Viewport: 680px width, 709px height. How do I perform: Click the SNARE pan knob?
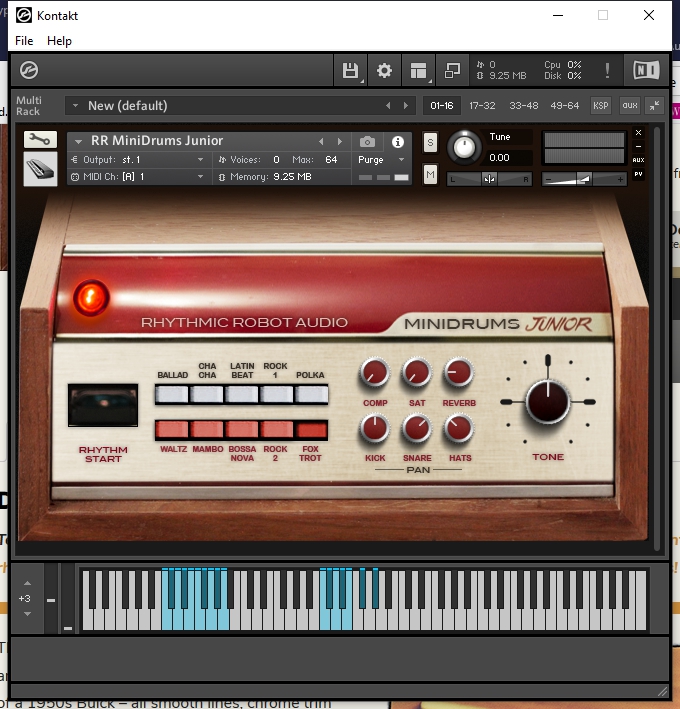coord(416,428)
